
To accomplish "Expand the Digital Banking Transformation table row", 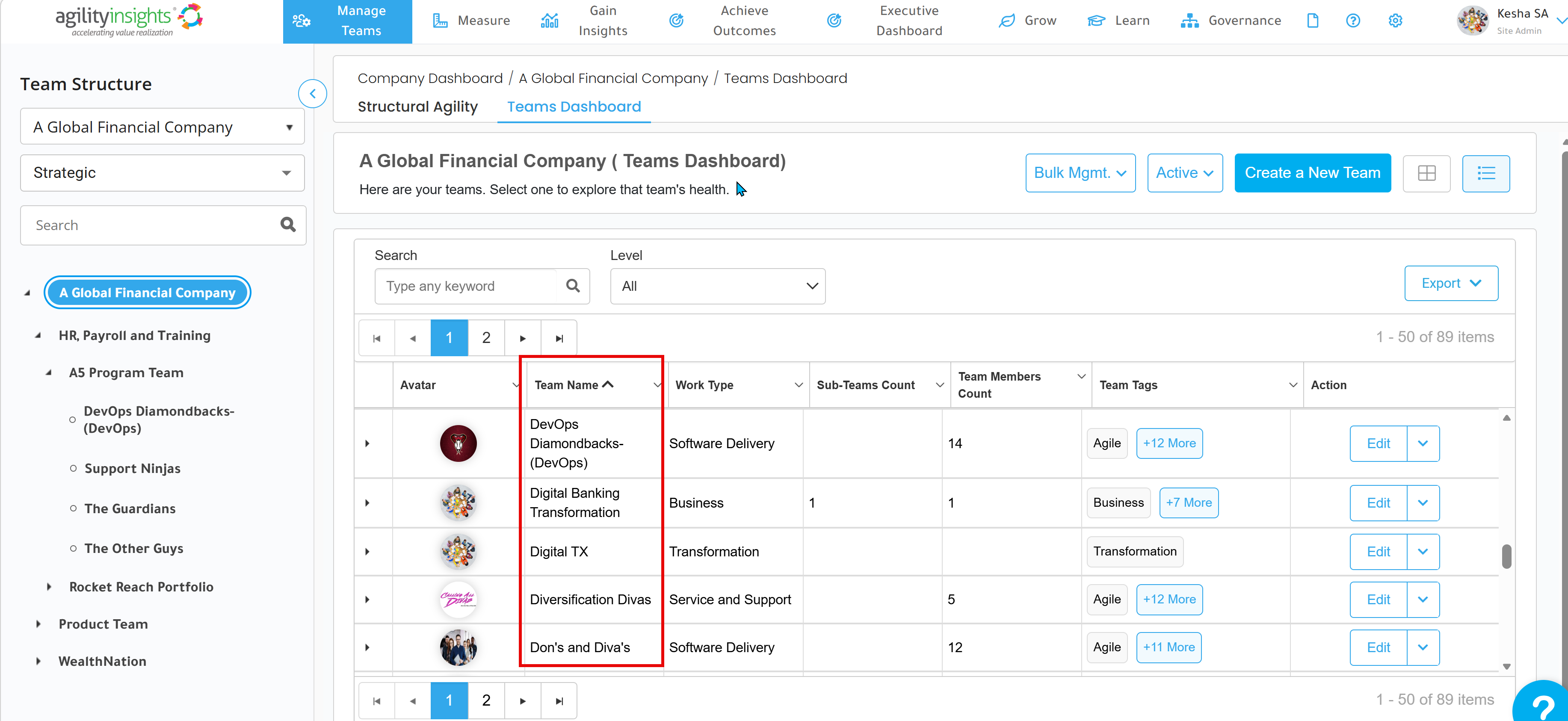I will tap(367, 503).
